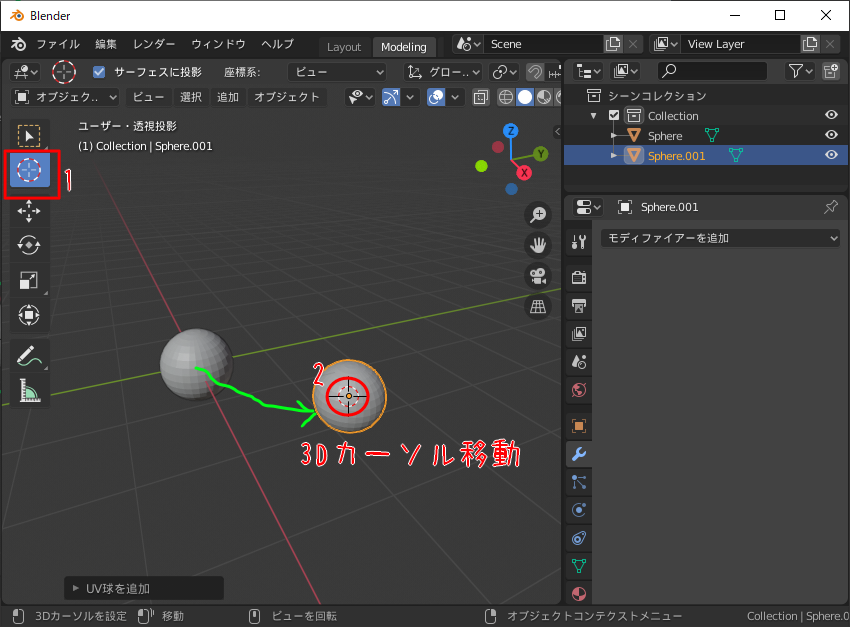
Task: Open viewport 追加 menu
Action: [x=228, y=97]
